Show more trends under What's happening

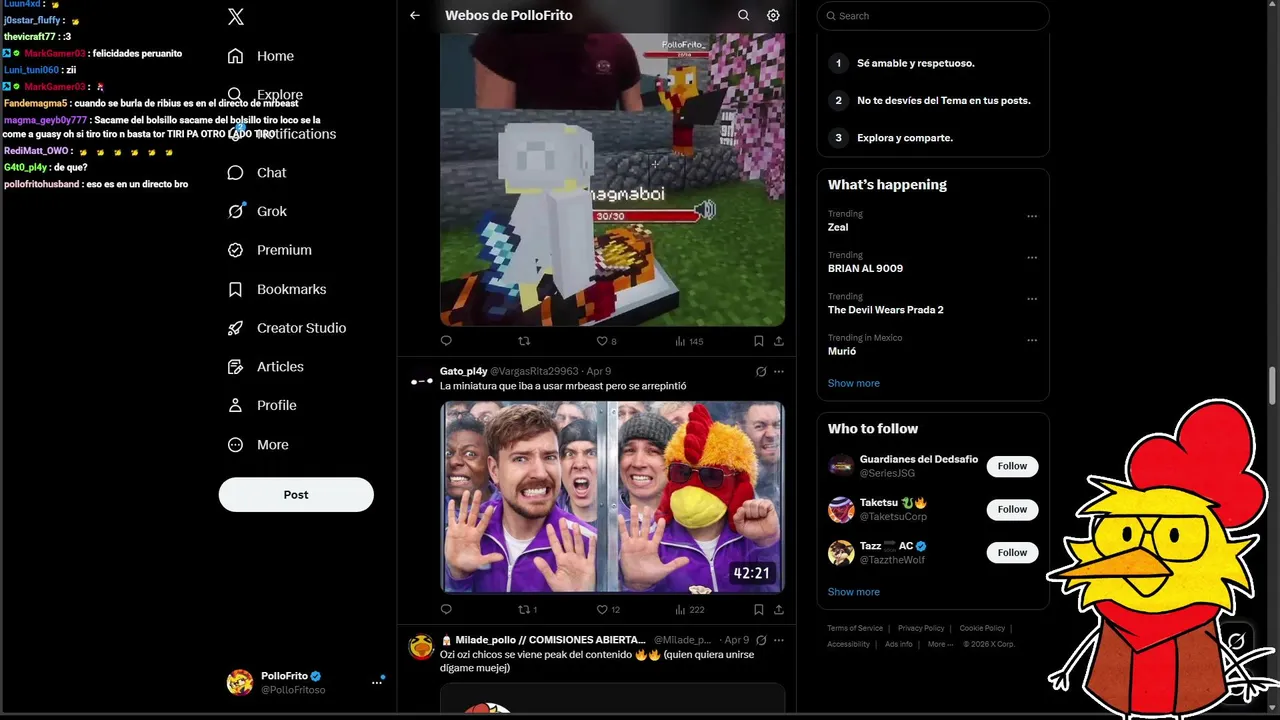pyautogui.click(x=853, y=383)
